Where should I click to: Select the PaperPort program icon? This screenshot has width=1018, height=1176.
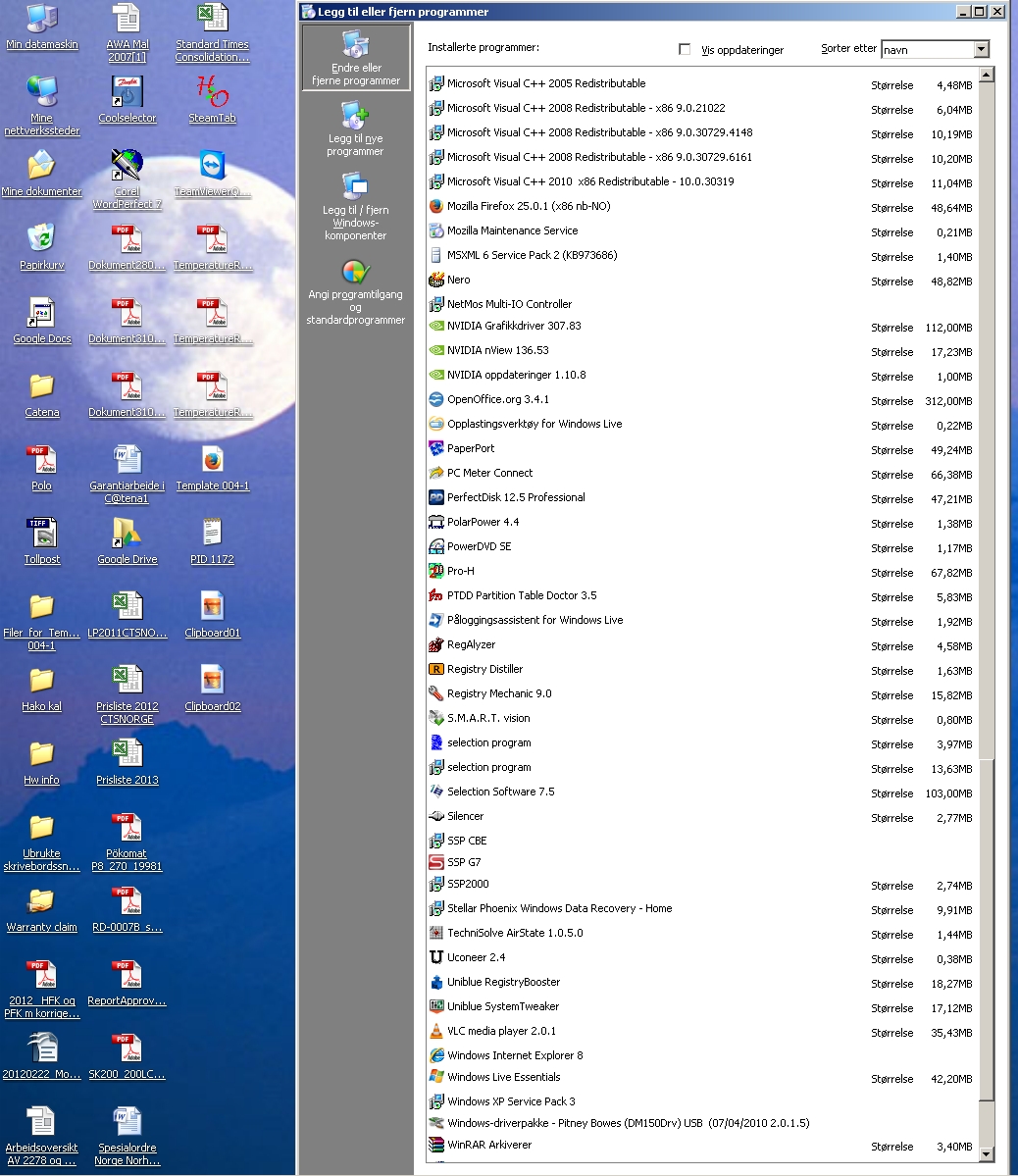pyautogui.click(x=435, y=448)
